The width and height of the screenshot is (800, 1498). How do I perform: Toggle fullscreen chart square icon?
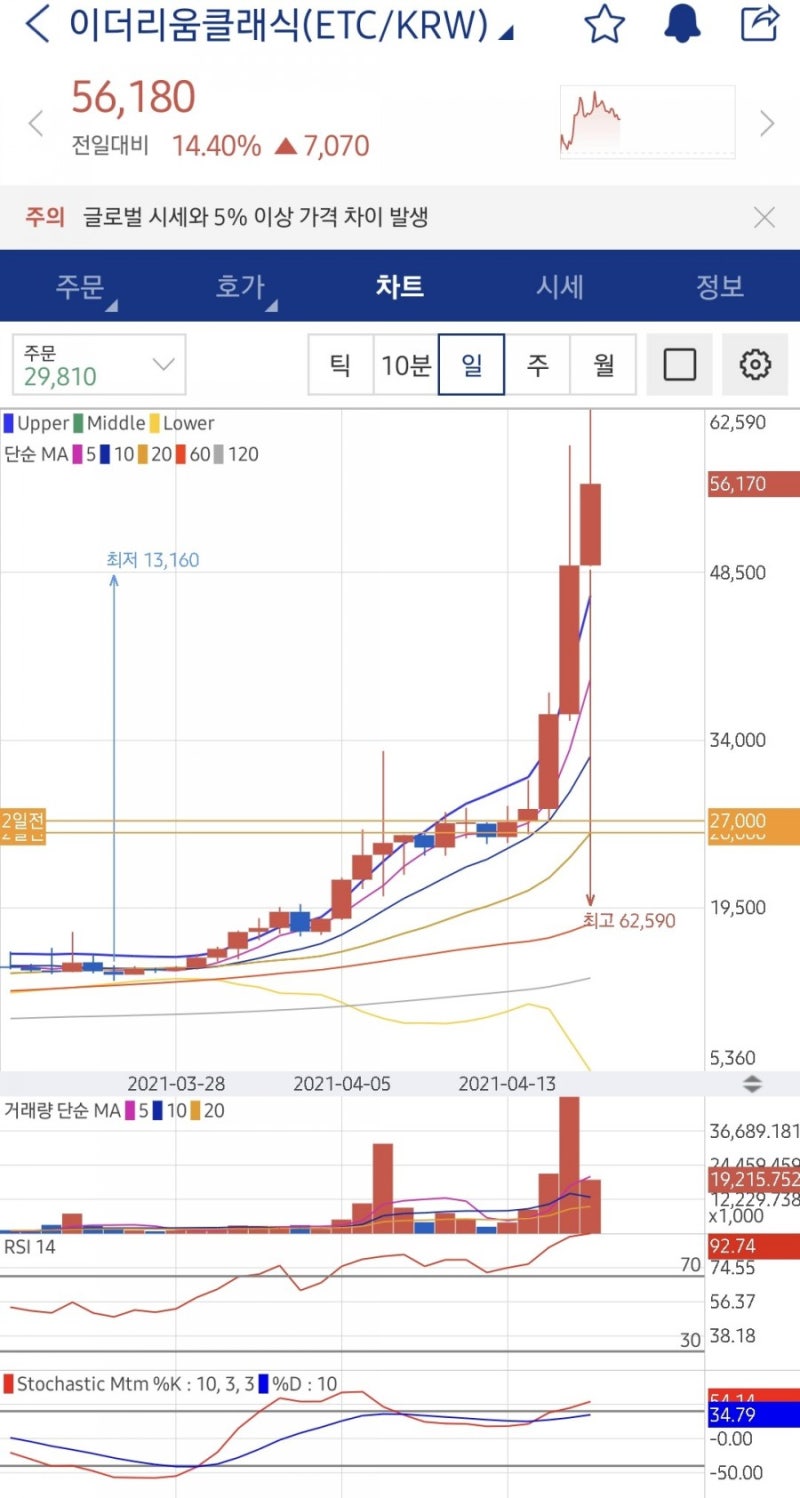(x=680, y=365)
